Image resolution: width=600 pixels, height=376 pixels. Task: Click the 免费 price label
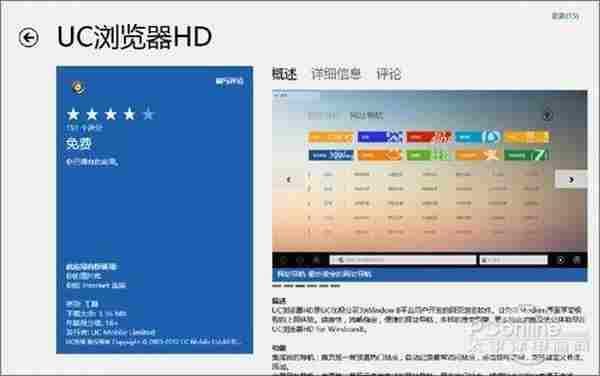click(x=79, y=144)
